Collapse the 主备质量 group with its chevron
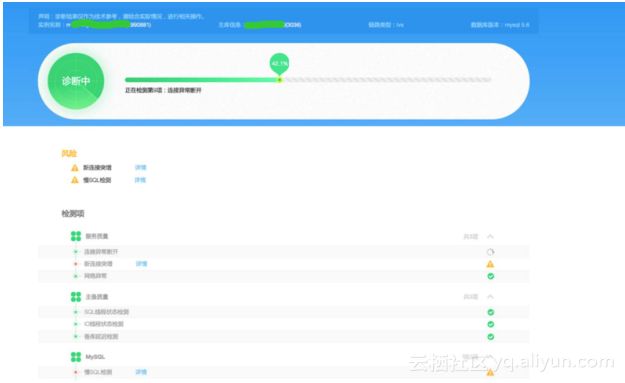 tap(490, 297)
